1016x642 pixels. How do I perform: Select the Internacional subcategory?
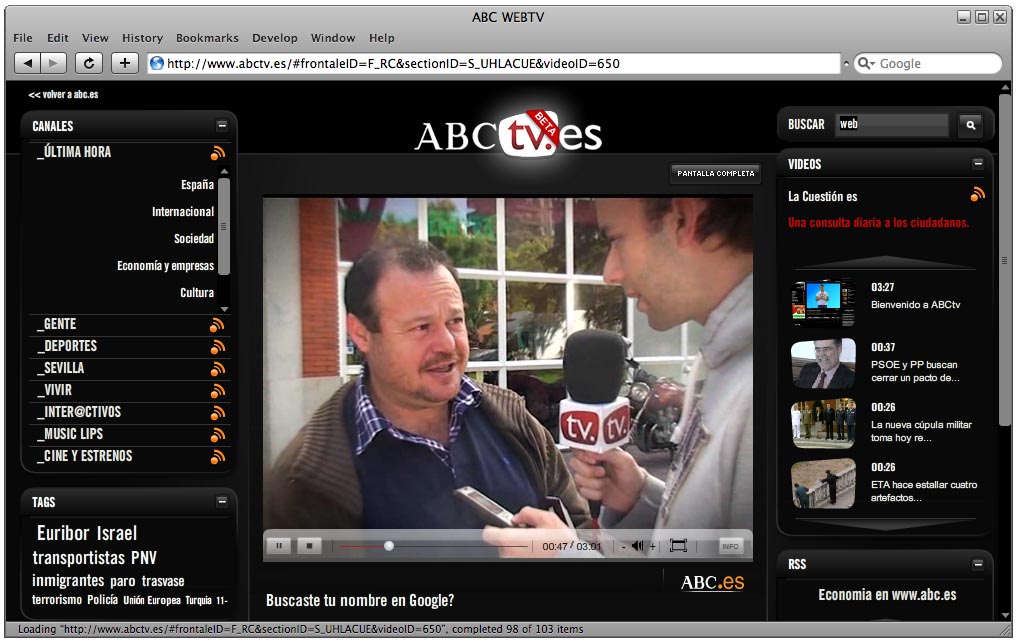(x=183, y=212)
